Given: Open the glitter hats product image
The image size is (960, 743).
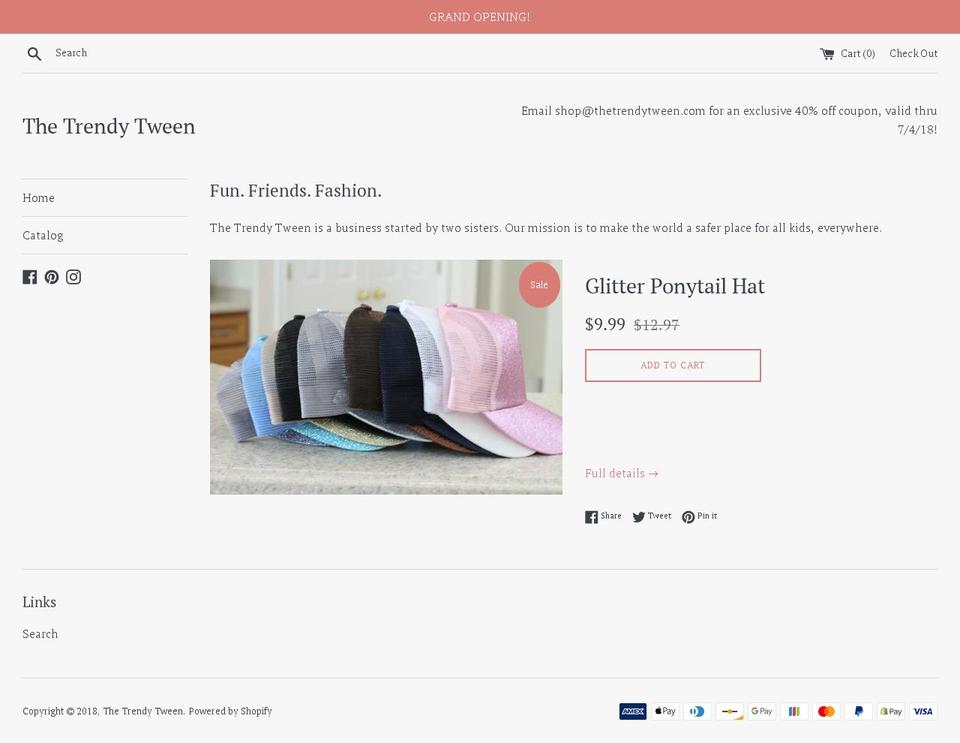Looking at the screenshot, I should (386, 377).
